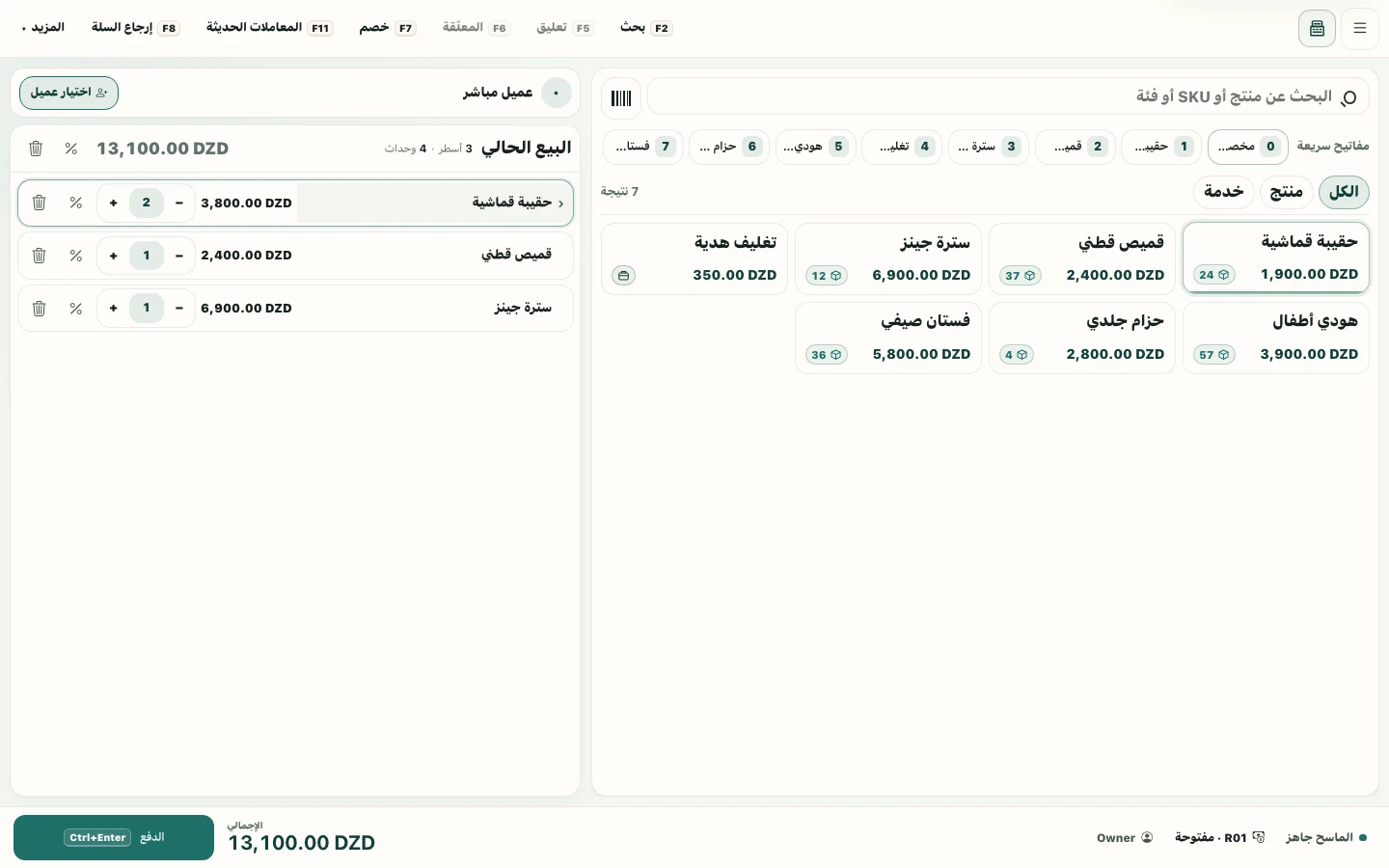Click F2 بحث toolbar item

pyautogui.click(x=646, y=27)
